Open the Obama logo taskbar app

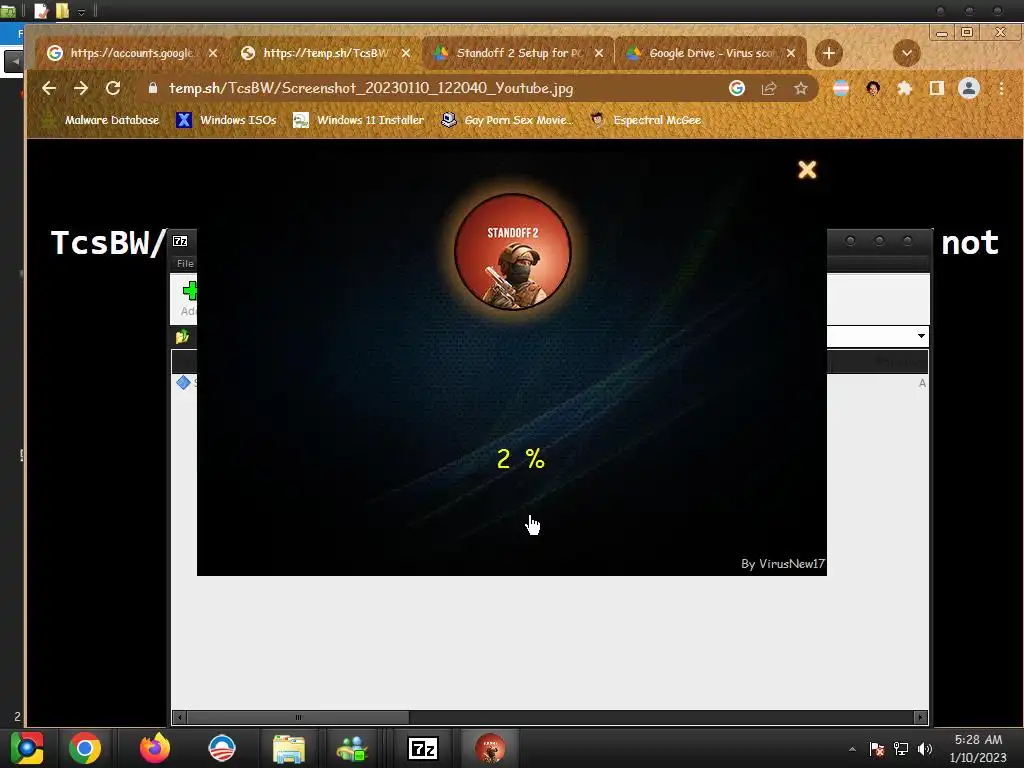point(221,748)
